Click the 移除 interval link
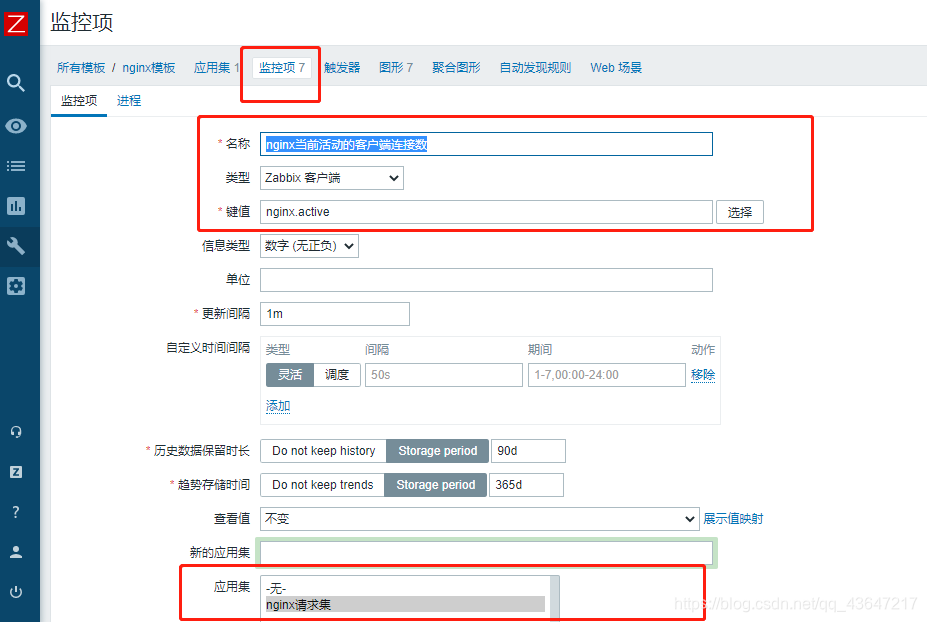 click(703, 375)
